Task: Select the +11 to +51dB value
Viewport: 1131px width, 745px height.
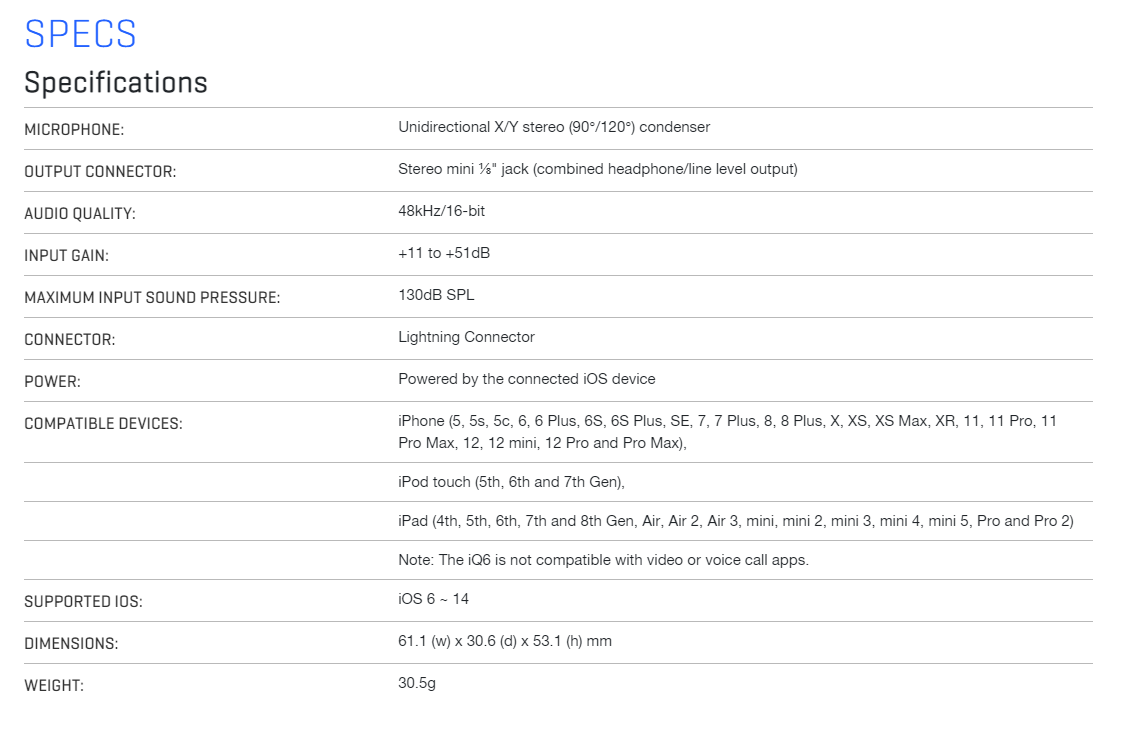Action: (444, 253)
